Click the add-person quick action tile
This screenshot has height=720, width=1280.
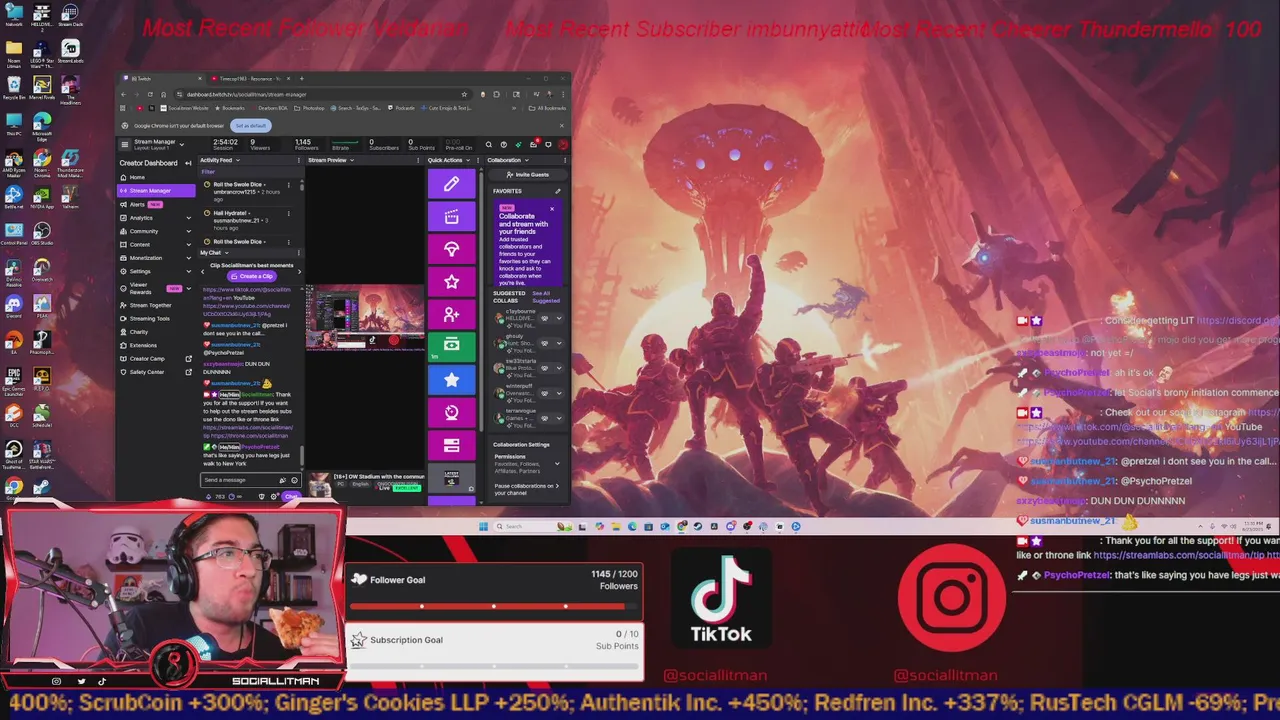451,314
